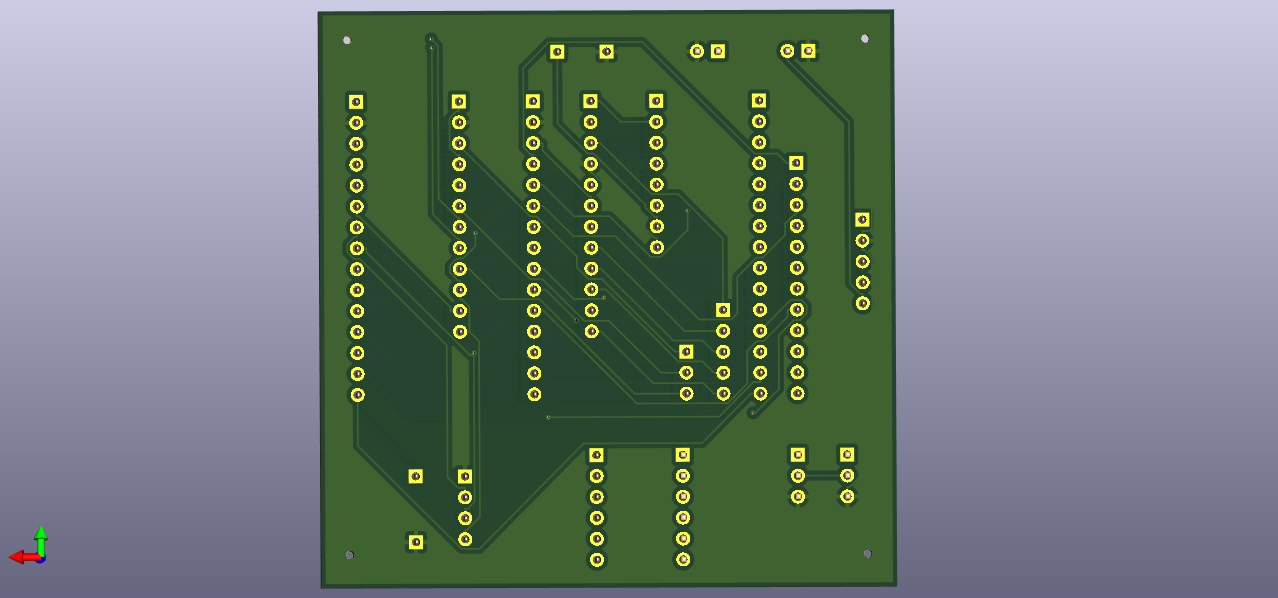The height and width of the screenshot is (598, 1278).
Task: Click the thick trace joining the bottom-right headers
Action: pyautogui.click(x=822, y=477)
